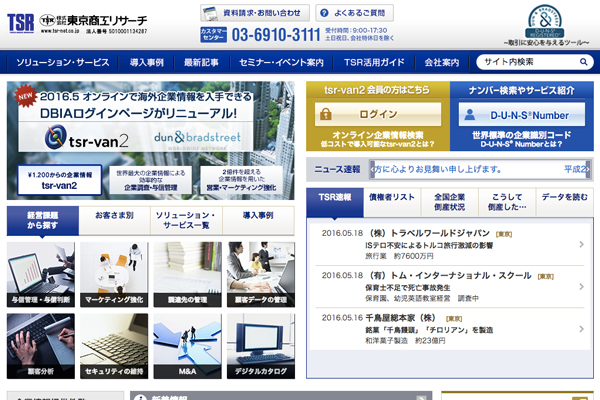
Task: Click the question mark icon beside よくあるご質問
Action: tap(324, 13)
